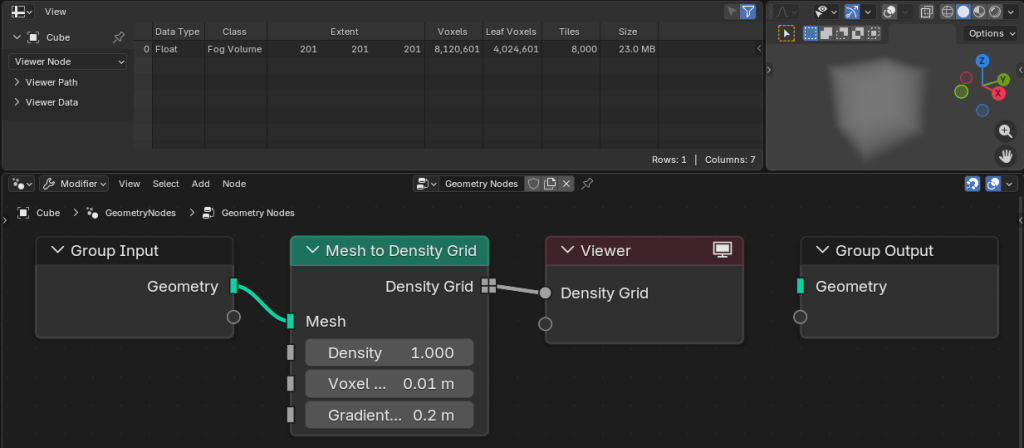Click the fake user shield icon
The width and height of the screenshot is (1024, 448).
(x=533, y=184)
